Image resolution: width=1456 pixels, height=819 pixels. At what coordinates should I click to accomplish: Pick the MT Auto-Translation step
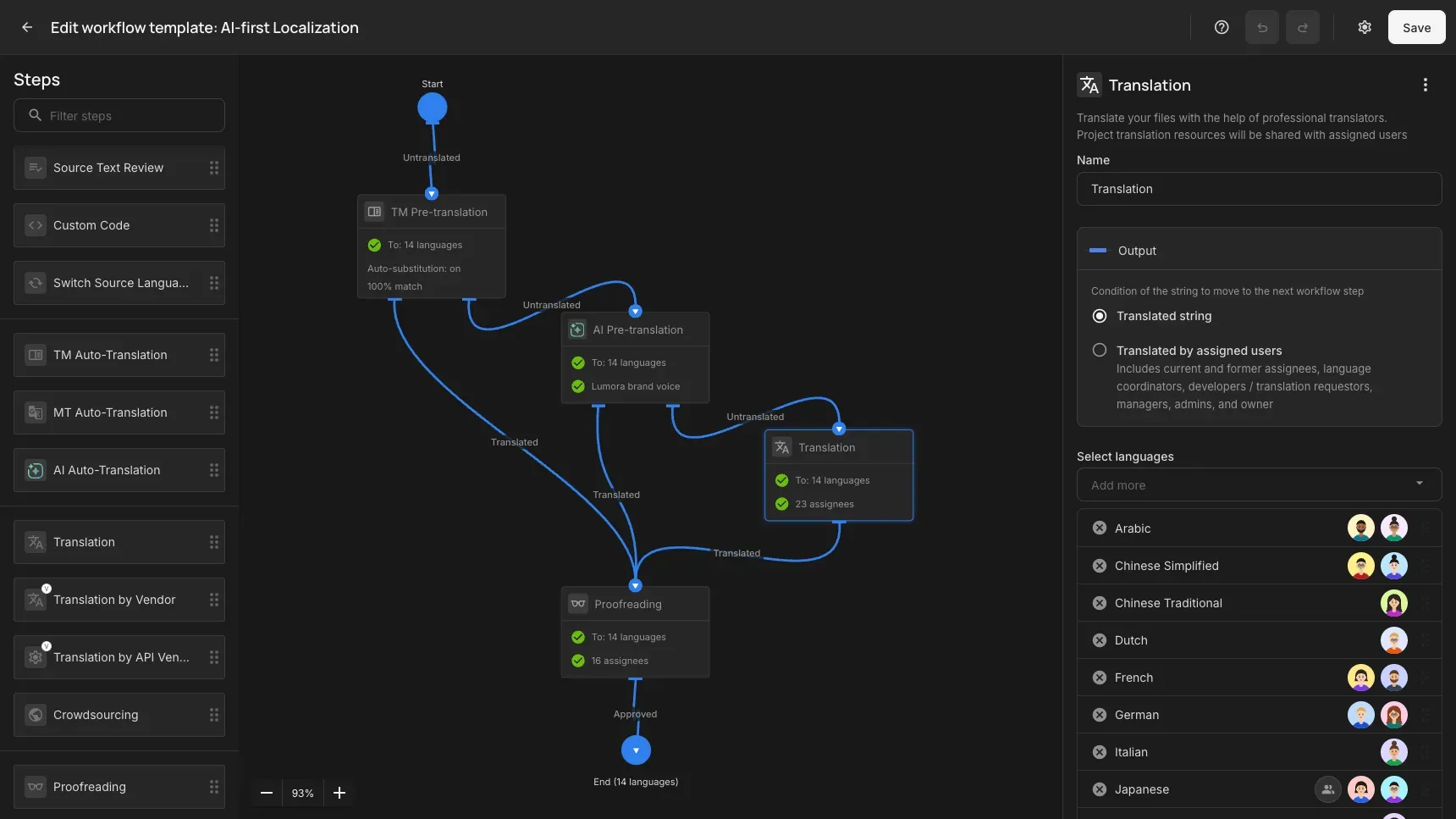[119, 412]
